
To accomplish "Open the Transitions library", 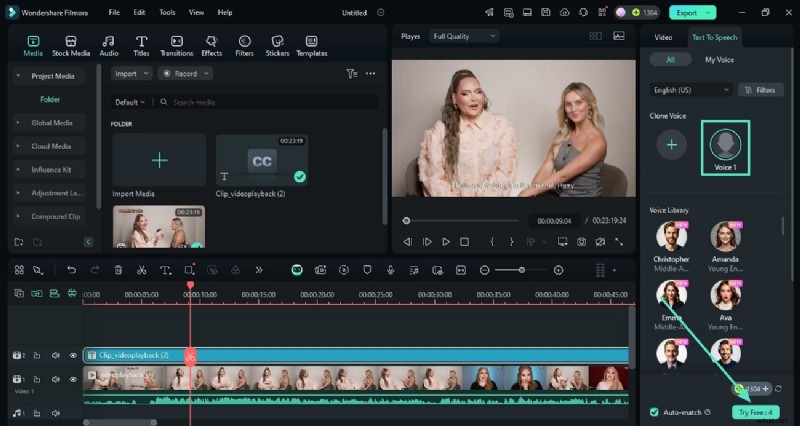I will tap(177, 46).
